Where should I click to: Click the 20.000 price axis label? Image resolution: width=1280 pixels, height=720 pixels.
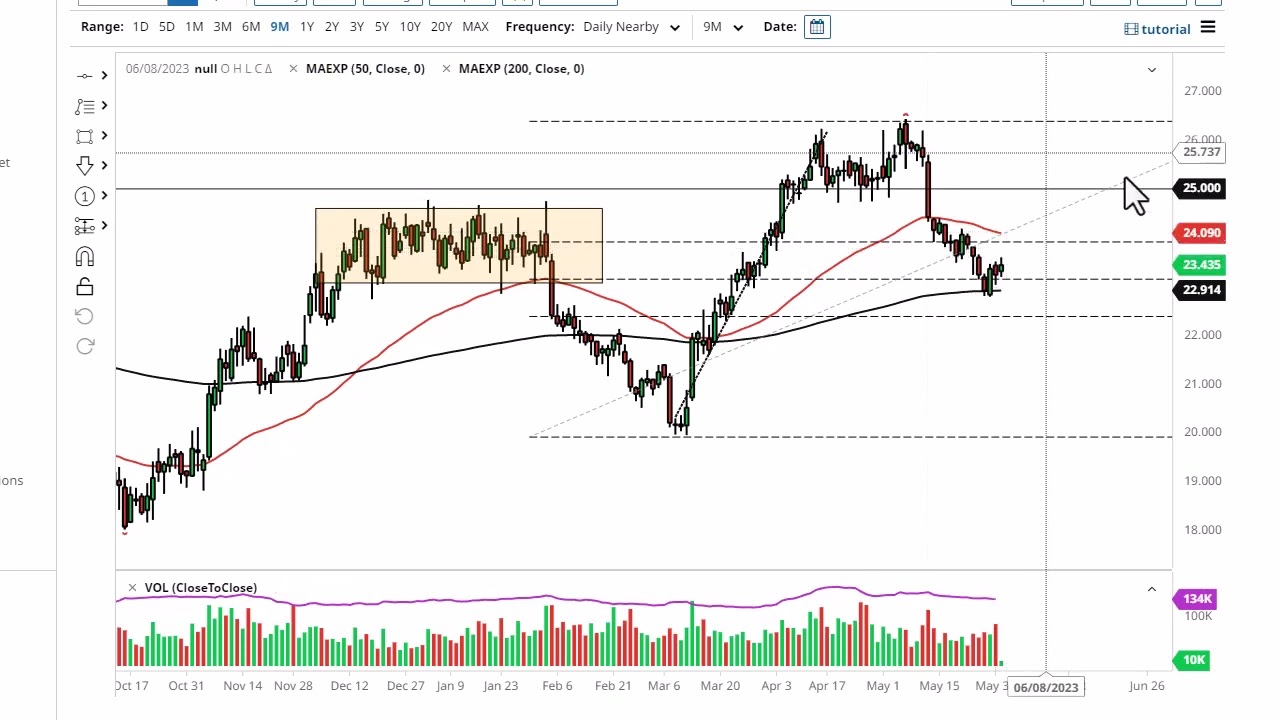pyautogui.click(x=1202, y=432)
